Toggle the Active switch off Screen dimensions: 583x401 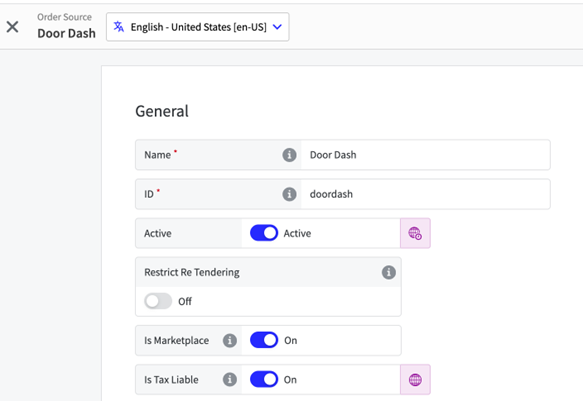(264, 233)
